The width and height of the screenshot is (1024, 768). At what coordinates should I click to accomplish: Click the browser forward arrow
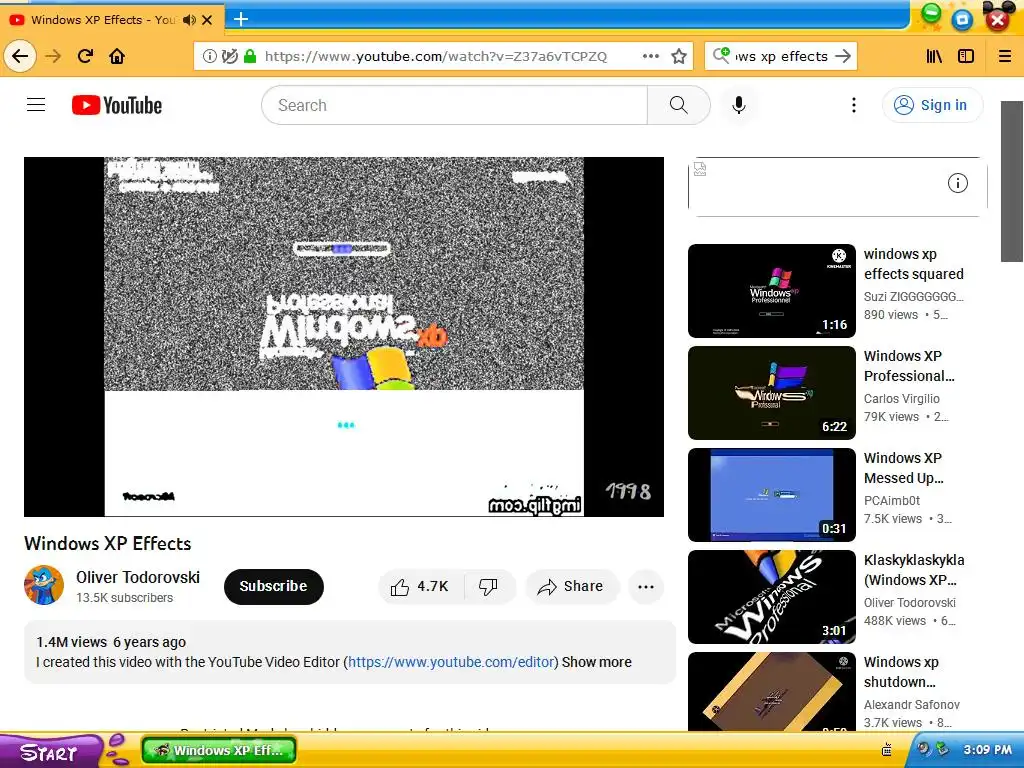(53, 56)
